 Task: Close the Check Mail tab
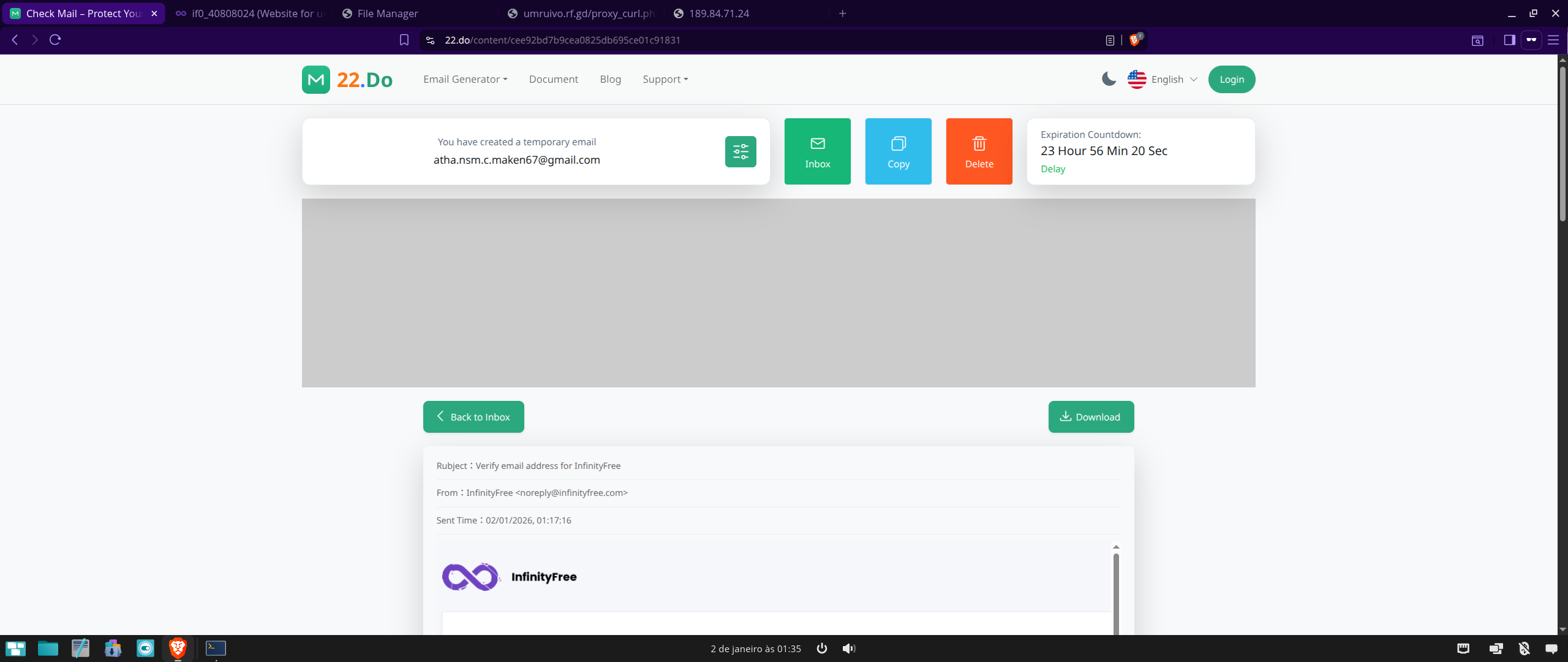tap(154, 13)
